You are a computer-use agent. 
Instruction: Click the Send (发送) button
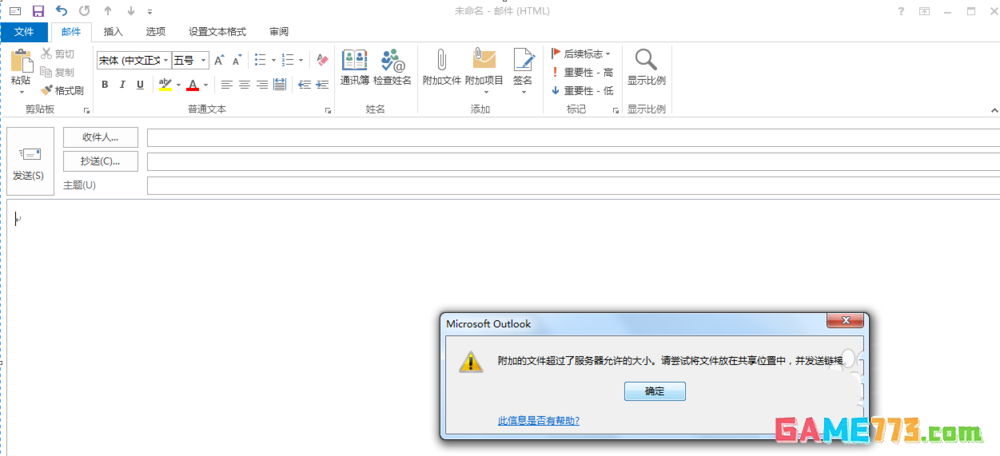(x=29, y=161)
